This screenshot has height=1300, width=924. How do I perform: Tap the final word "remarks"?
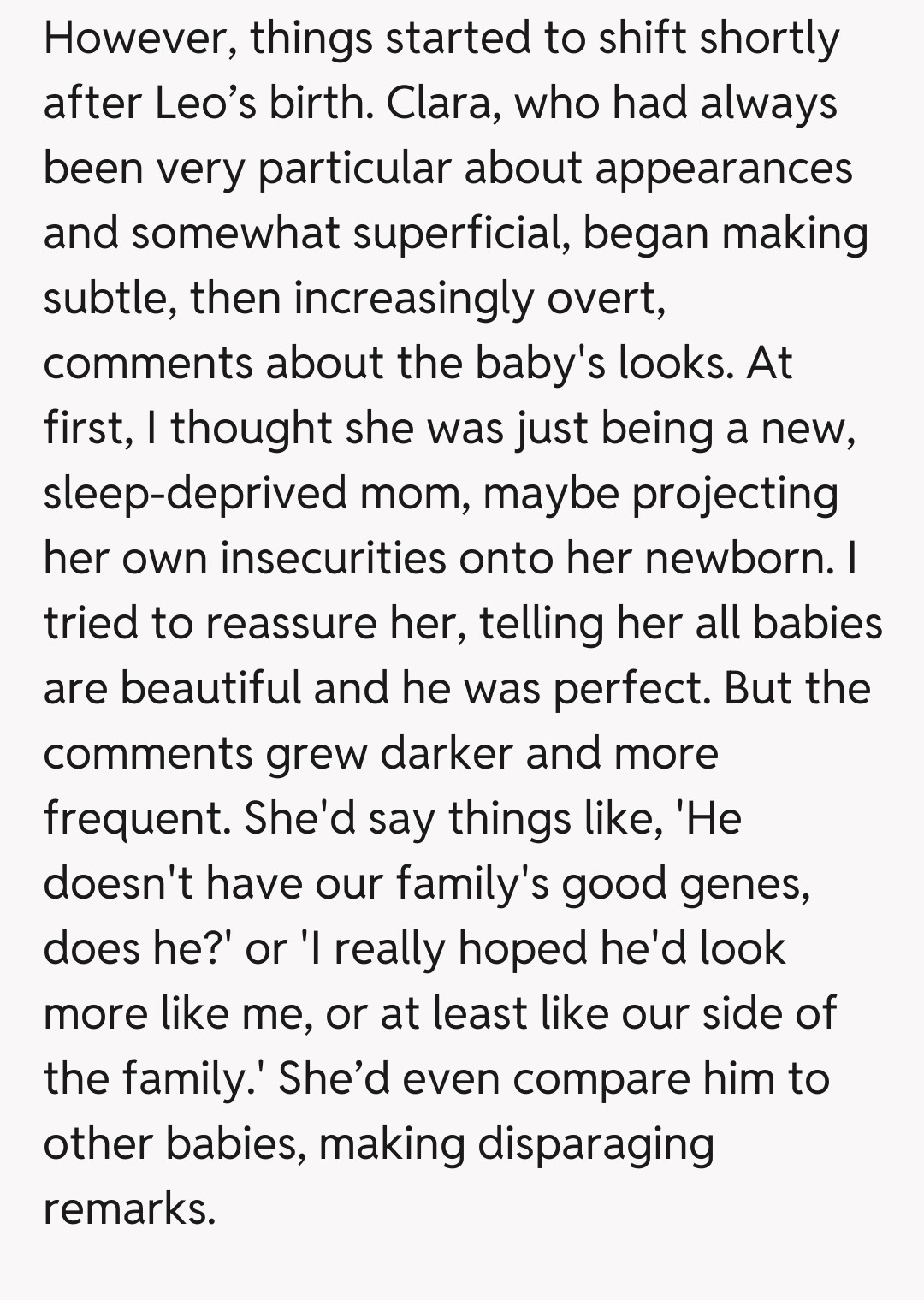(x=128, y=1209)
